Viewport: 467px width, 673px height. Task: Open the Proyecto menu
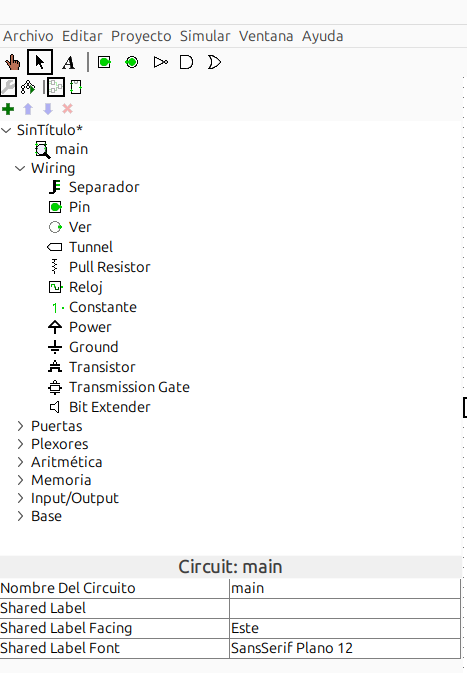point(141,36)
